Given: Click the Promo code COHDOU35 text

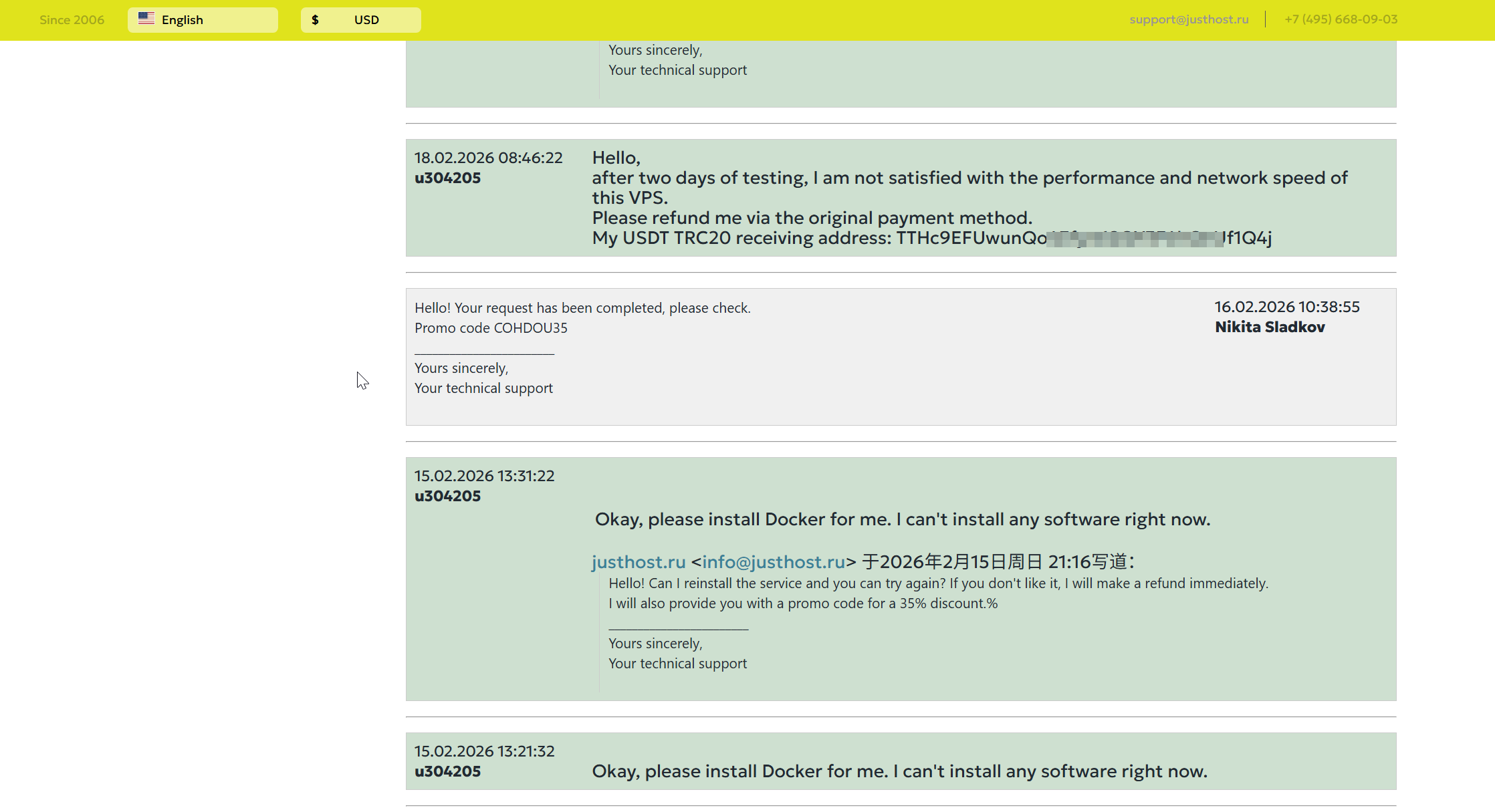Looking at the screenshot, I should [x=491, y=328].
